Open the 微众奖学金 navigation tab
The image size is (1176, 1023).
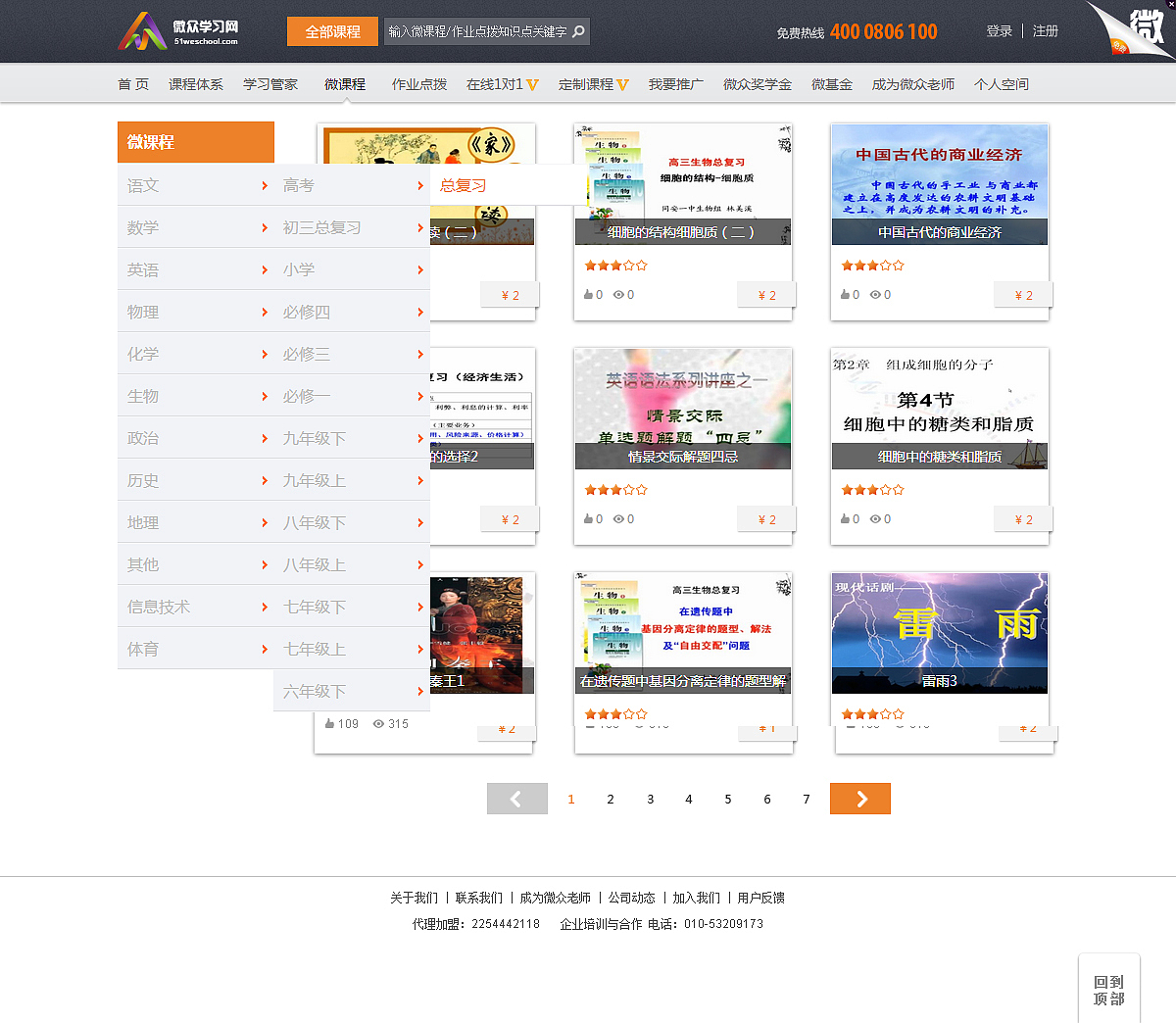pyautogui.click(x=758, y=84)
